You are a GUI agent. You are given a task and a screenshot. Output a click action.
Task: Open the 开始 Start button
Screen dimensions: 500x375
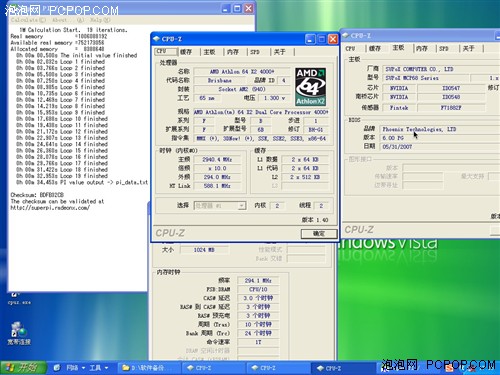coord(23,368)
